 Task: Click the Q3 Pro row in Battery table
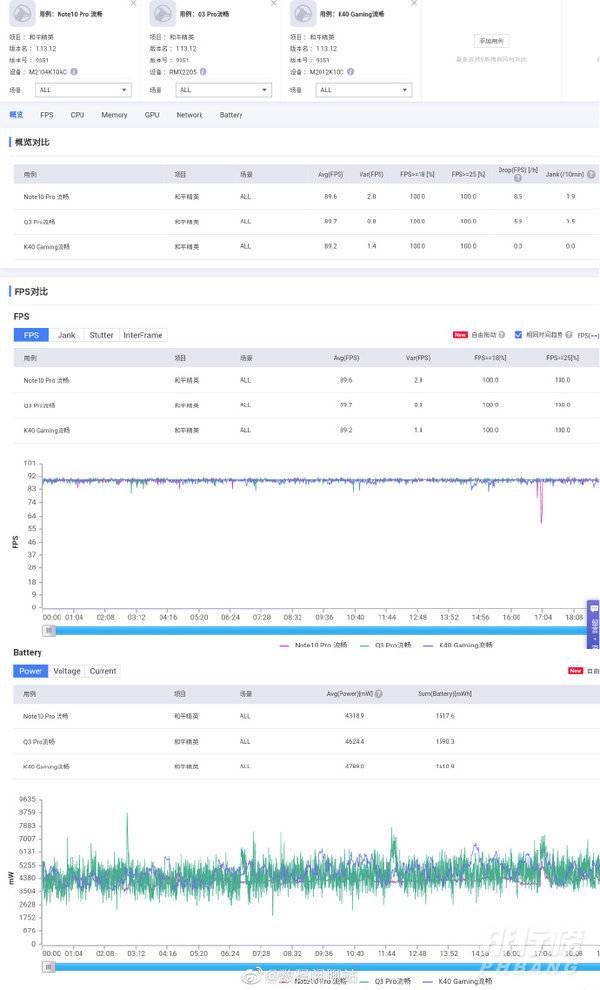tap(306, 741)
